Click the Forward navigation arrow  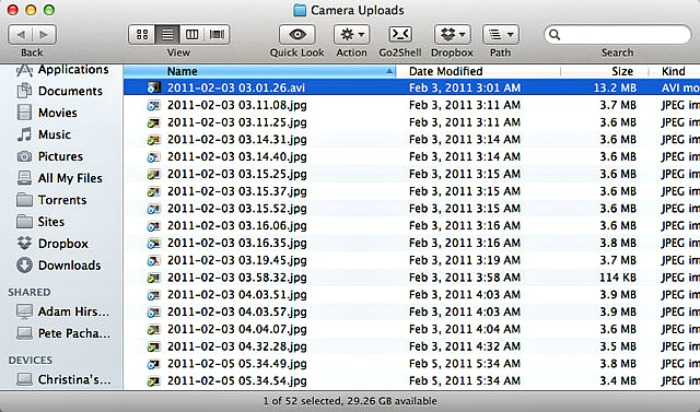click(x=46, y=34)
